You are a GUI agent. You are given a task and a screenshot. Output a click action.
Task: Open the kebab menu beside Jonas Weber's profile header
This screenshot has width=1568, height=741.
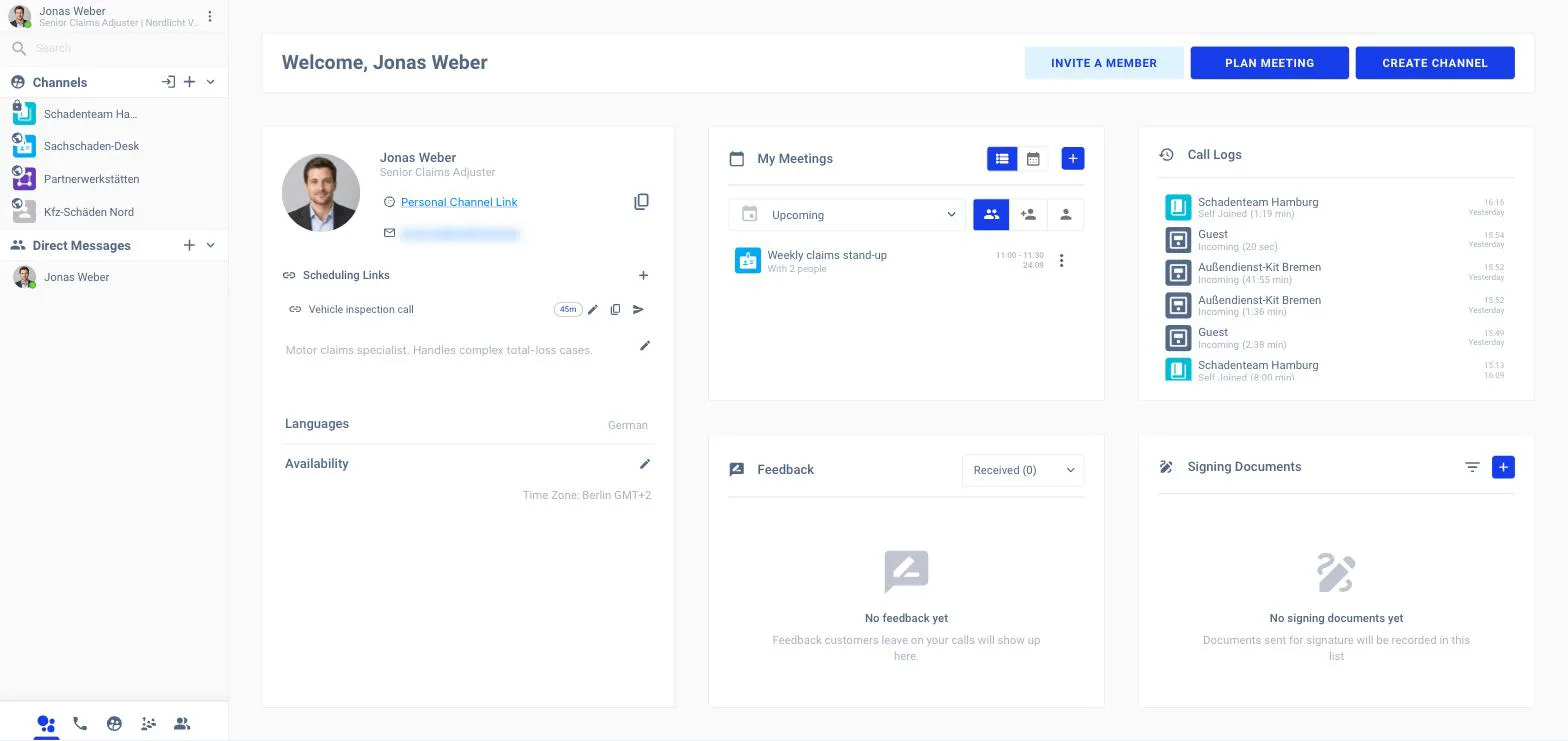[209, 16]
